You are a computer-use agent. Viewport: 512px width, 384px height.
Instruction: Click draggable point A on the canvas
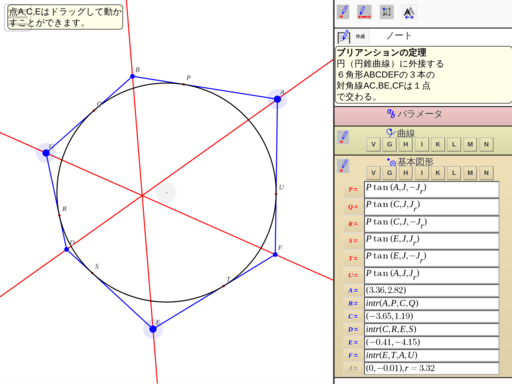(x=277, y=99)
